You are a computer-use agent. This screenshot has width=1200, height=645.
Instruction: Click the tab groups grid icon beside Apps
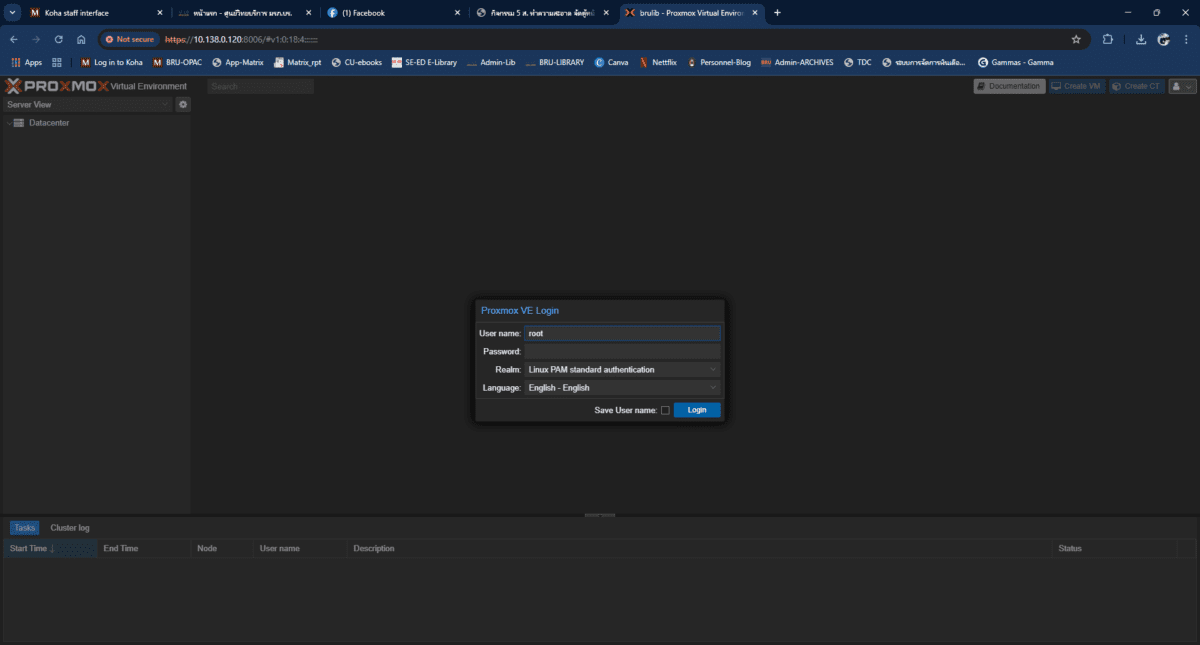coord(57,62)
